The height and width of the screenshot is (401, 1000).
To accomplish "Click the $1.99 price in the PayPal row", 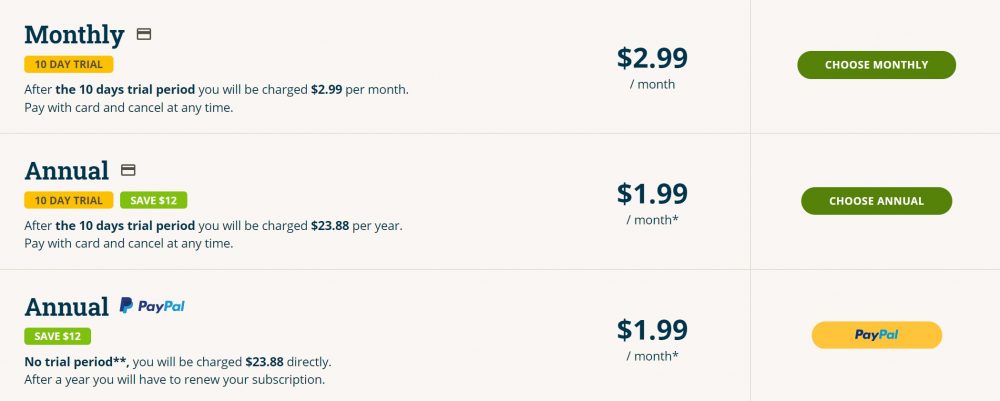I will [x=652, y=328].
